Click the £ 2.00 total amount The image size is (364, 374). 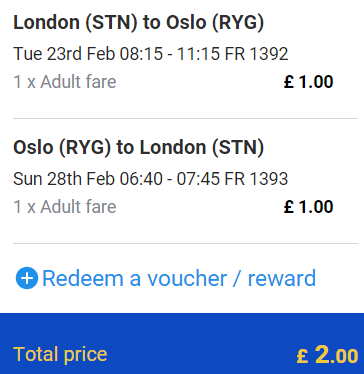point(327,354)
